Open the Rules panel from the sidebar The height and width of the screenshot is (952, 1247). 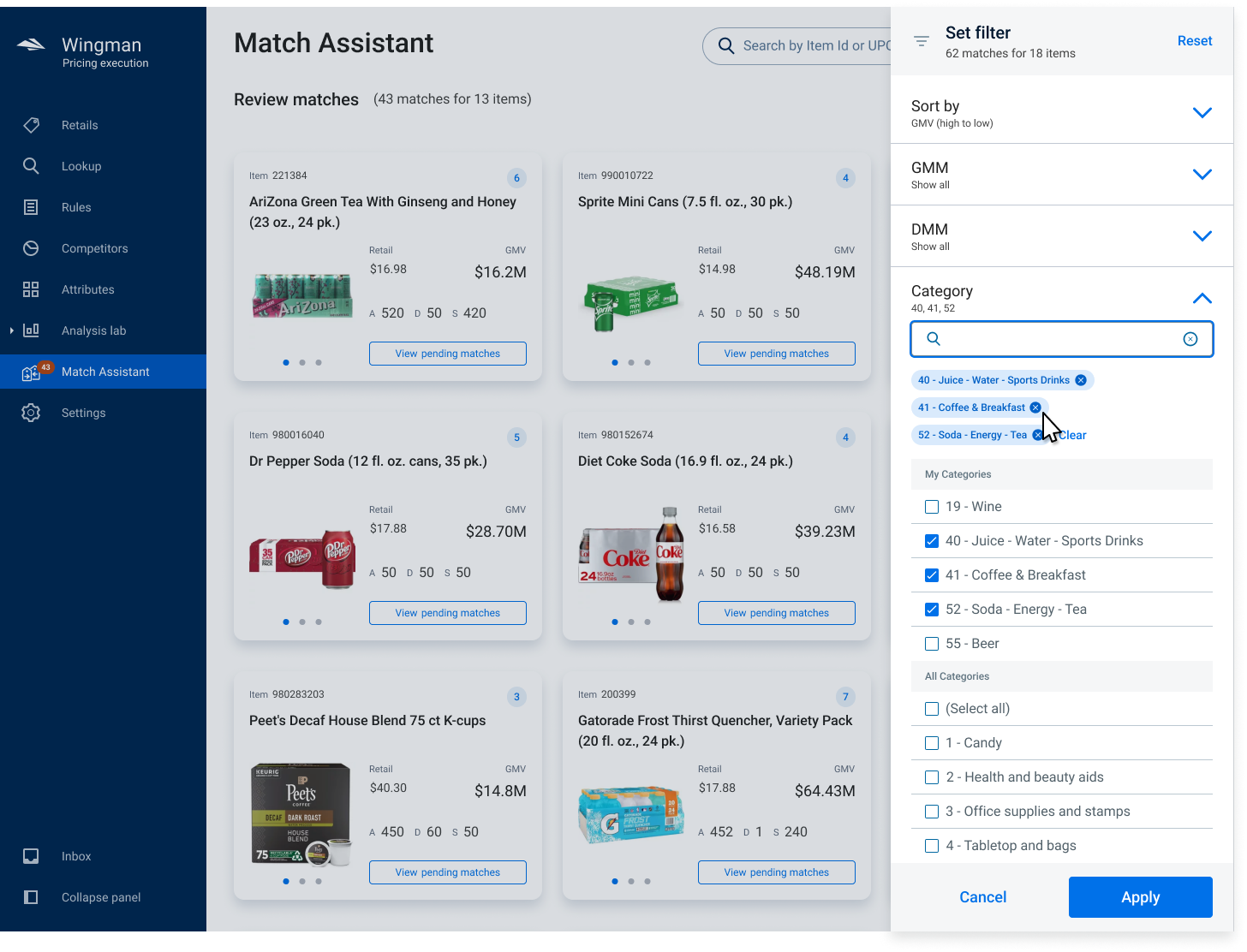31,207
